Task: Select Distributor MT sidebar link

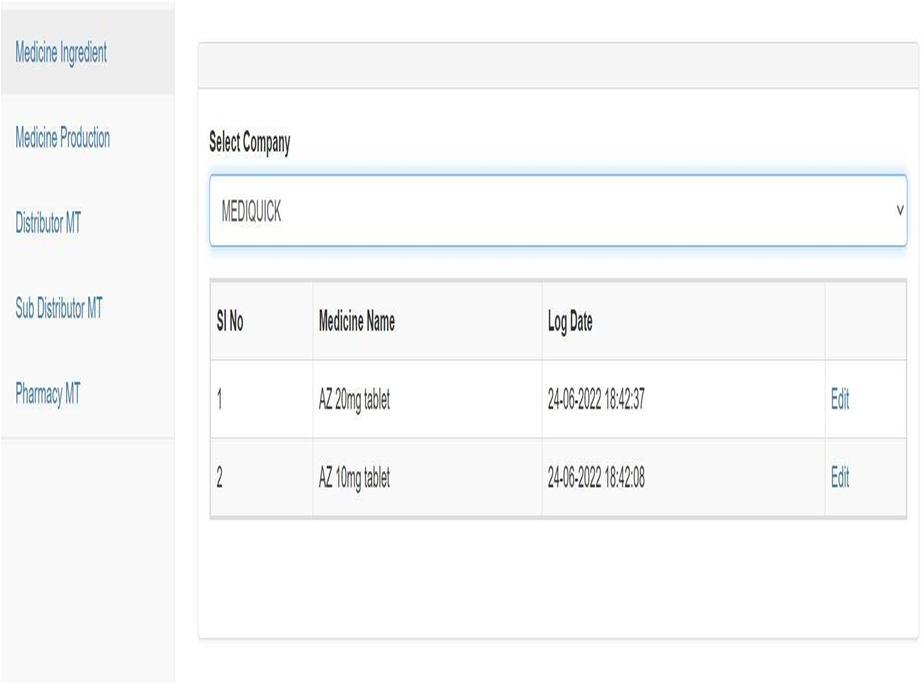Action: click(48, 223)
